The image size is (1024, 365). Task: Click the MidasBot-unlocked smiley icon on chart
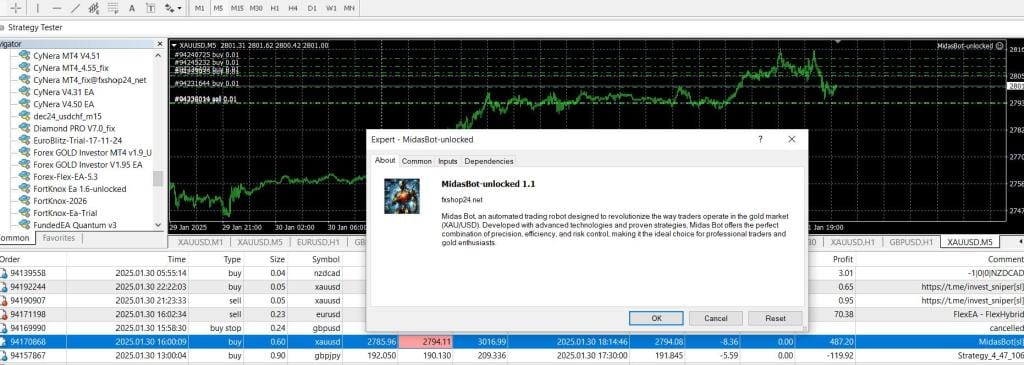click(1000, 46)
